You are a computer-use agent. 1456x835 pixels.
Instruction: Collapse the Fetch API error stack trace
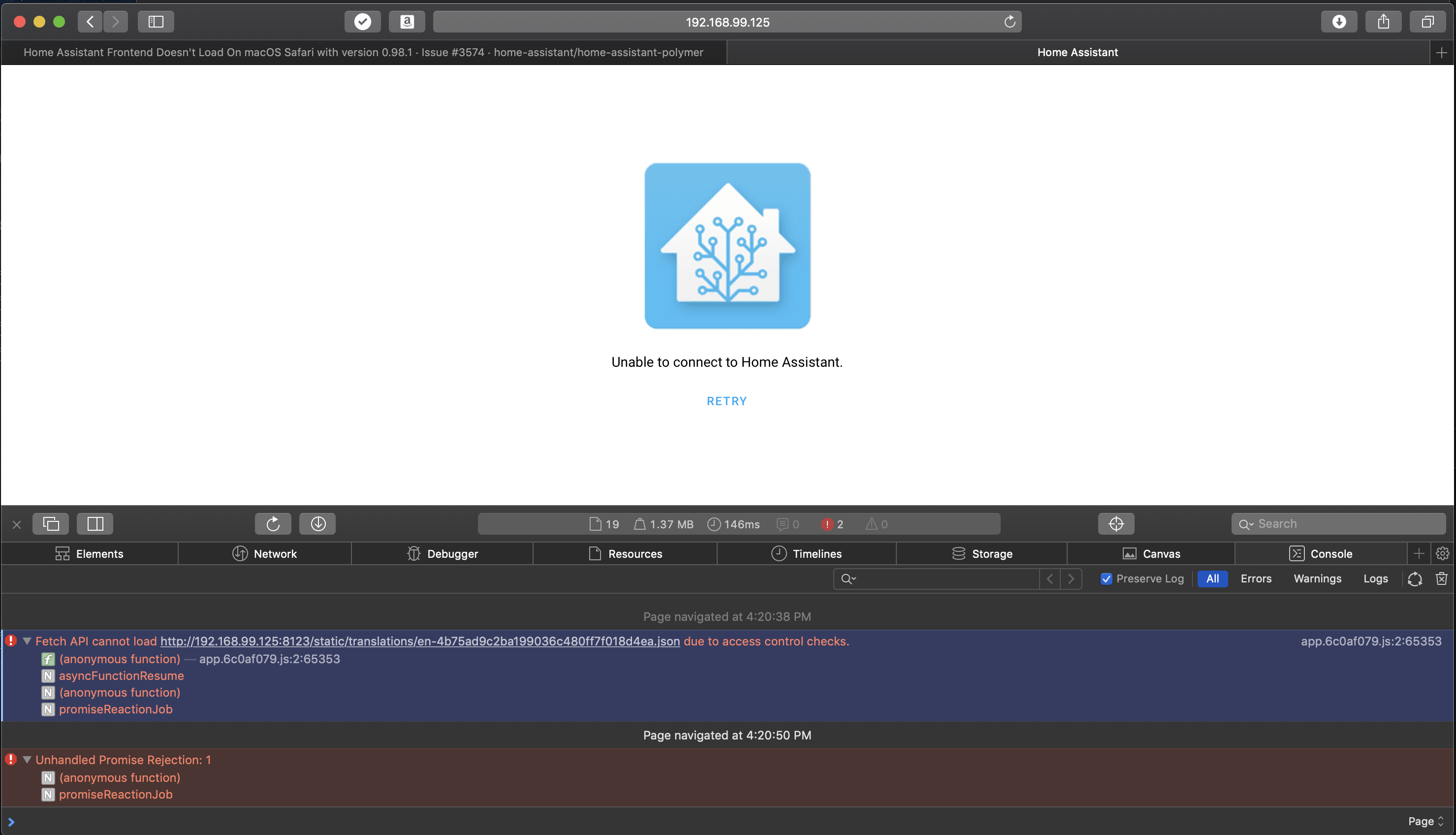point(27,641)
